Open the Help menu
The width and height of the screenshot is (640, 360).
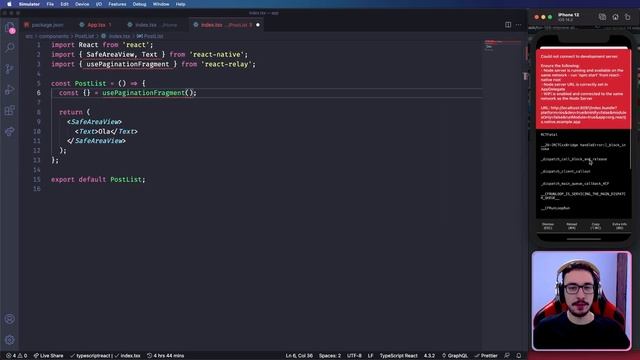[180, 4]
